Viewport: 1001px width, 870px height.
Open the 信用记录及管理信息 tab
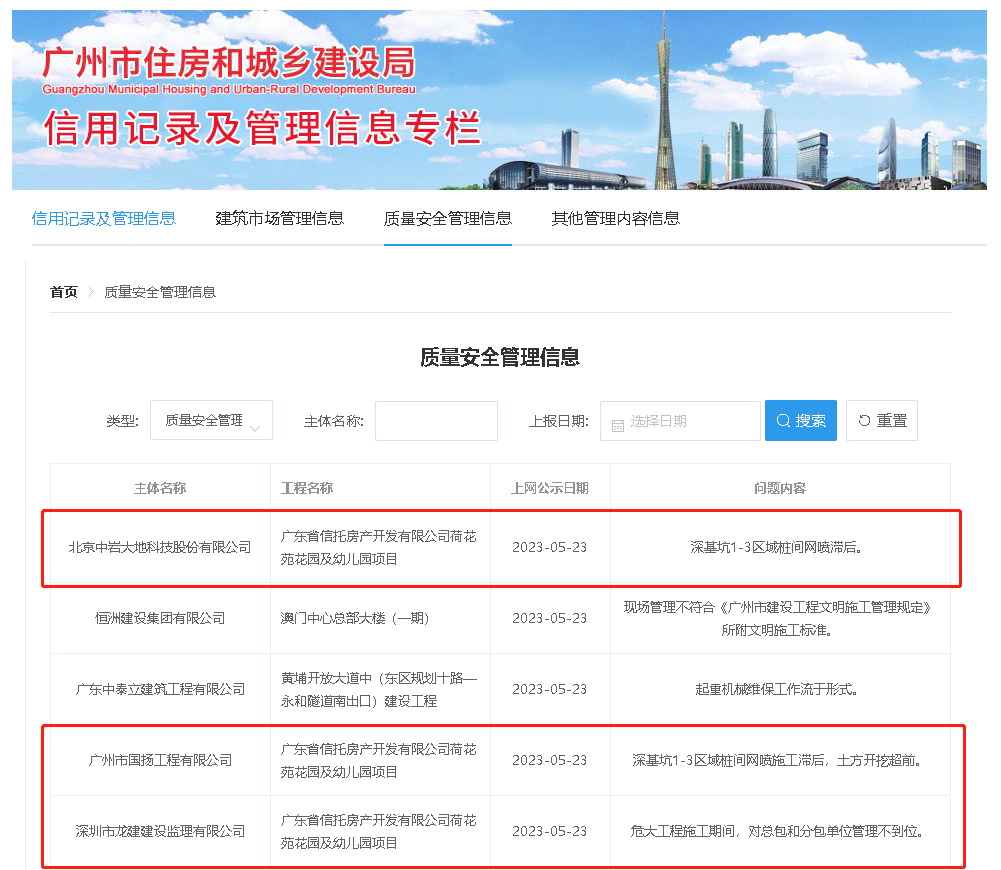103,219
